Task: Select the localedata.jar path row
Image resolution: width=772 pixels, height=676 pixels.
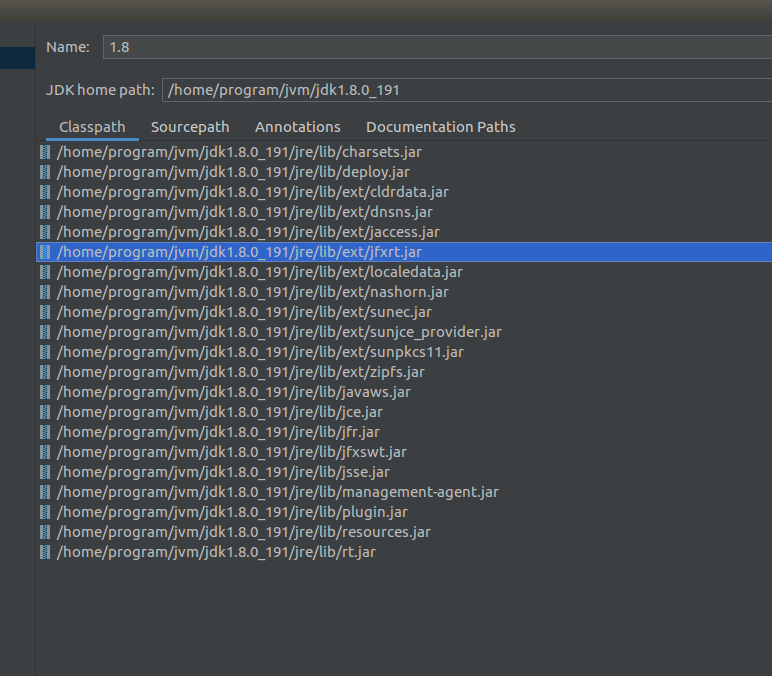Action: coord(404,272)
